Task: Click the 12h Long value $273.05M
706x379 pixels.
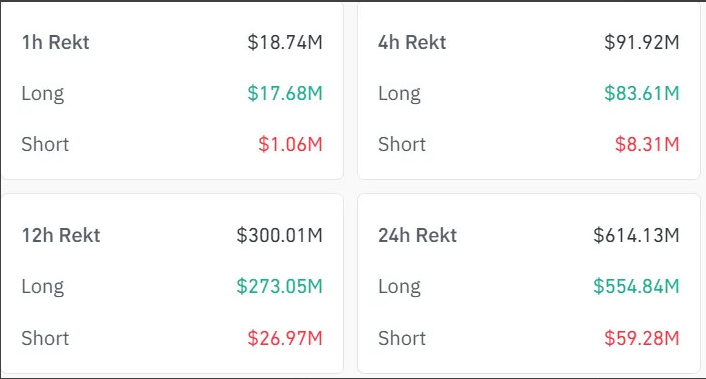Action: click(280, 286)
